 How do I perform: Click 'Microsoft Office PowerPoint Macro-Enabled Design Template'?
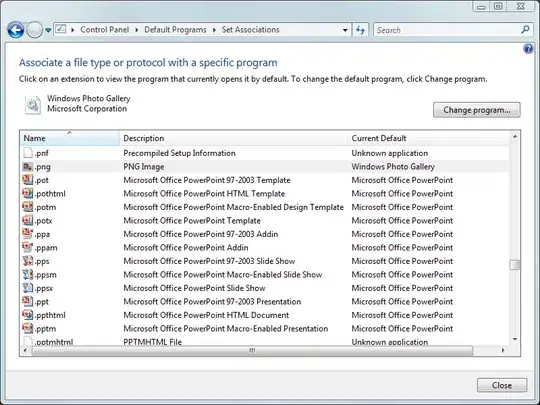click(233, 207)
